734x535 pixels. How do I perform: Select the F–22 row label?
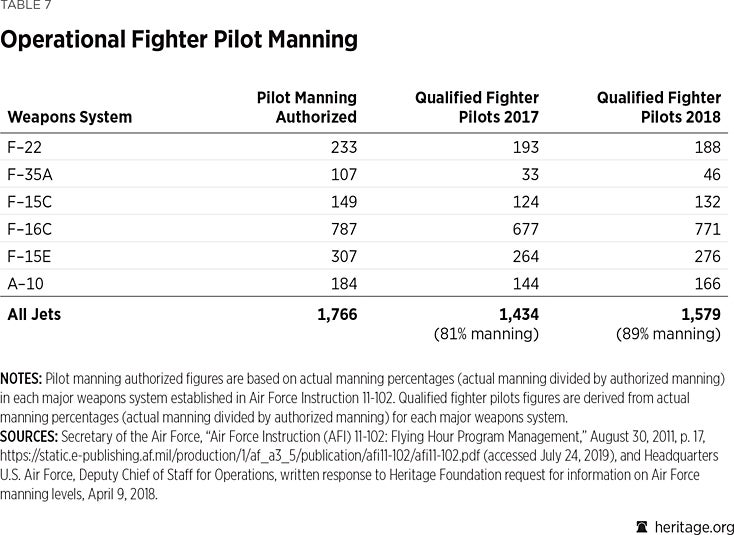point(25,147)
